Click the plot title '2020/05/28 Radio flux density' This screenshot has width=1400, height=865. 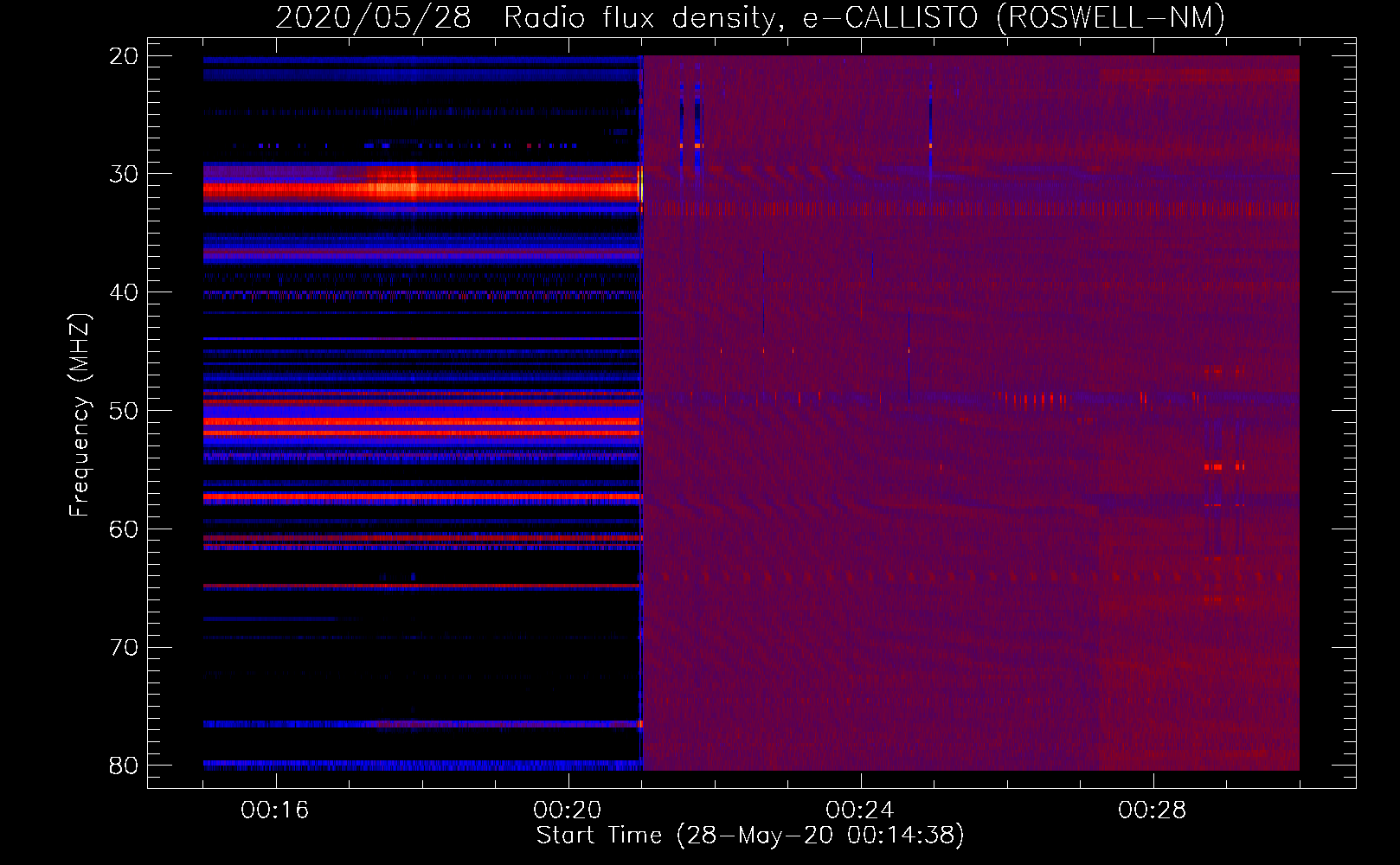[x=749, y=18]
